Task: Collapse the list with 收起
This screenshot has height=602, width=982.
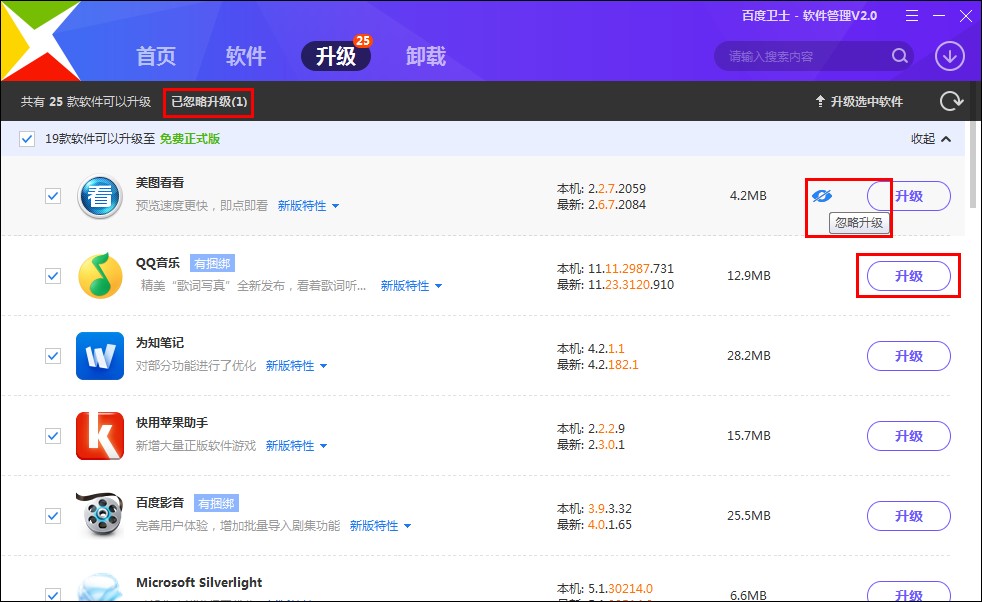Action: click(x=931, y=138)
